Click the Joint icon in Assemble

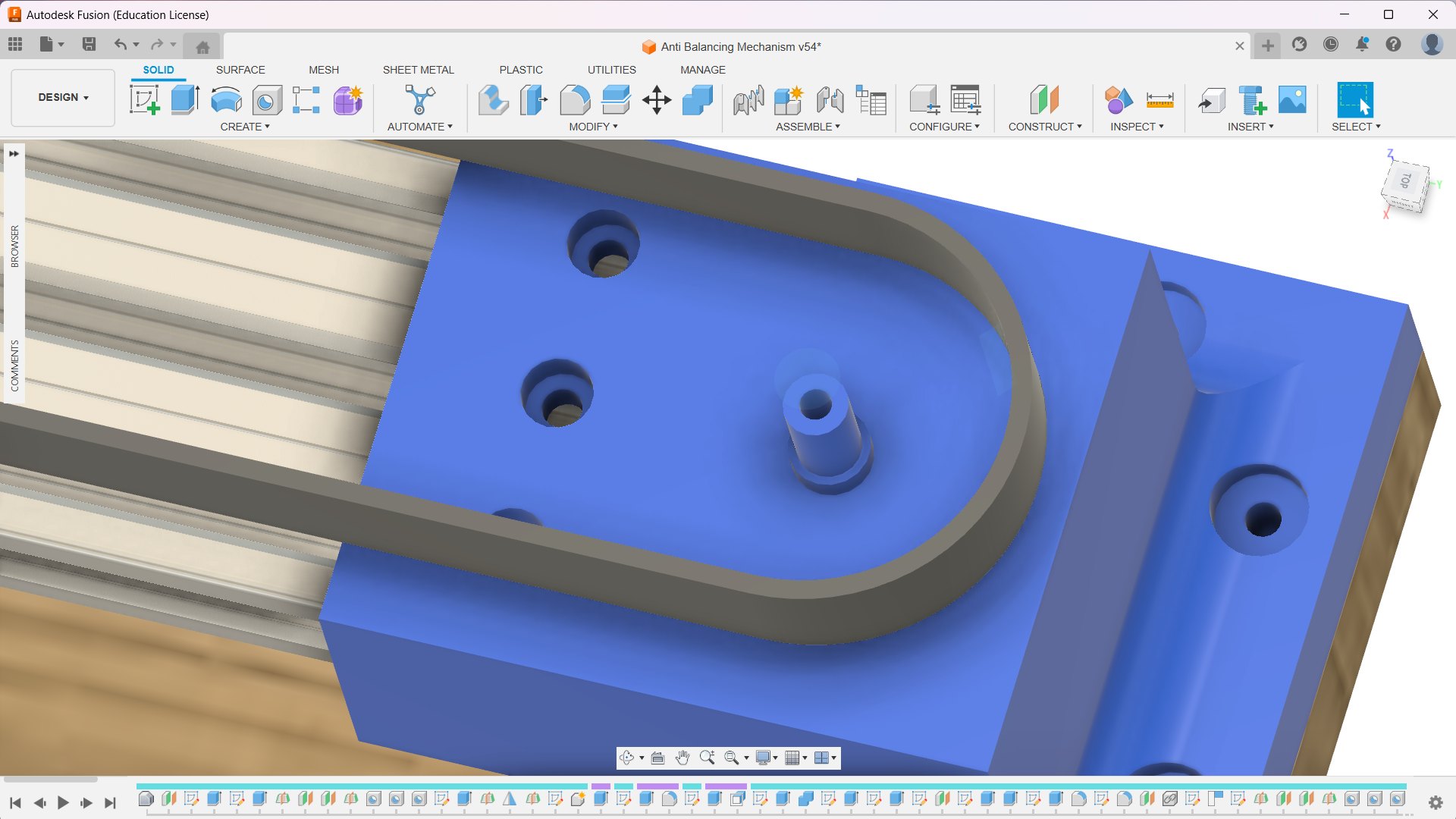click(830, 99)
